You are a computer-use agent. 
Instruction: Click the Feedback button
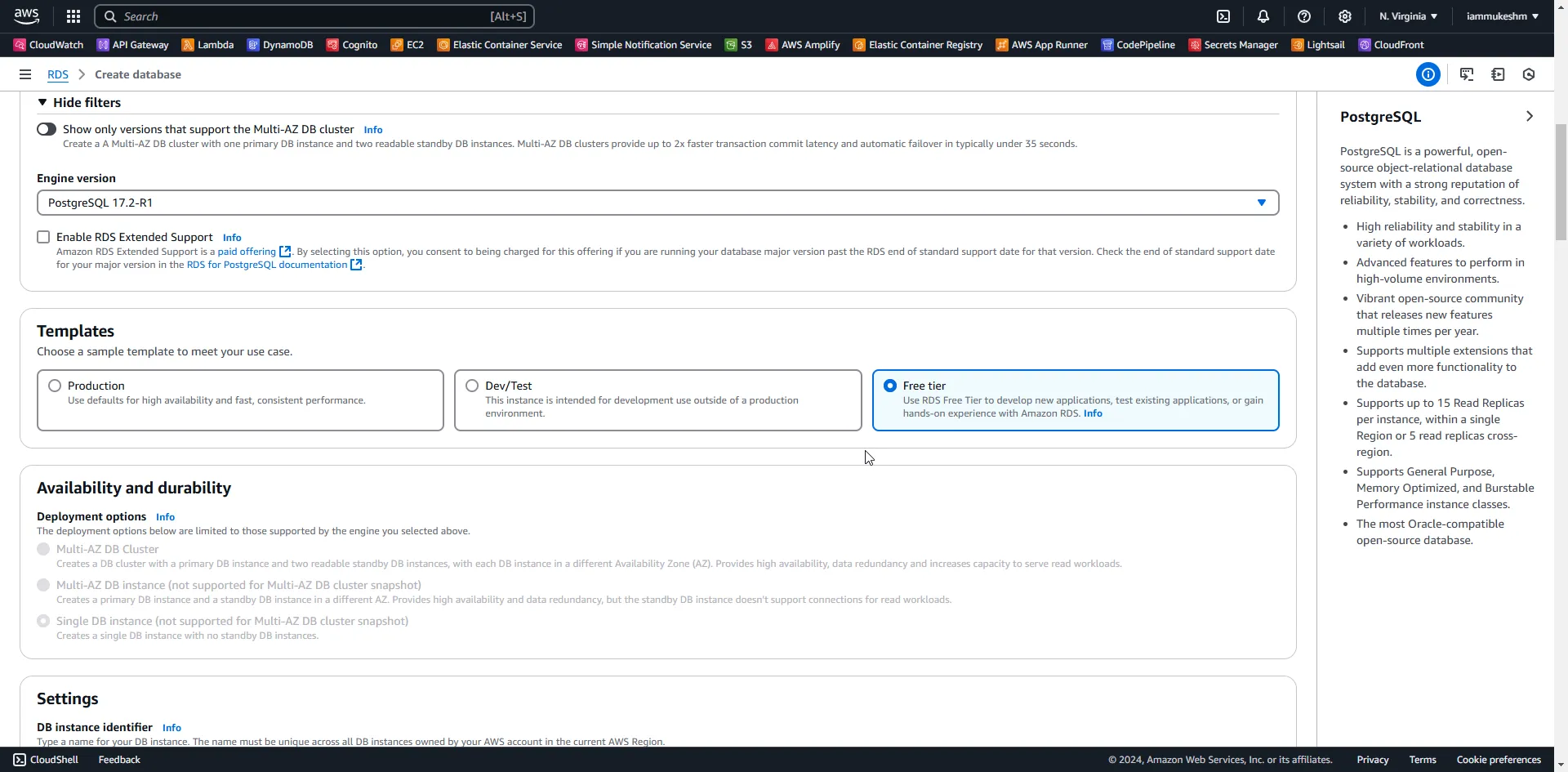click(x=118, y=759)
